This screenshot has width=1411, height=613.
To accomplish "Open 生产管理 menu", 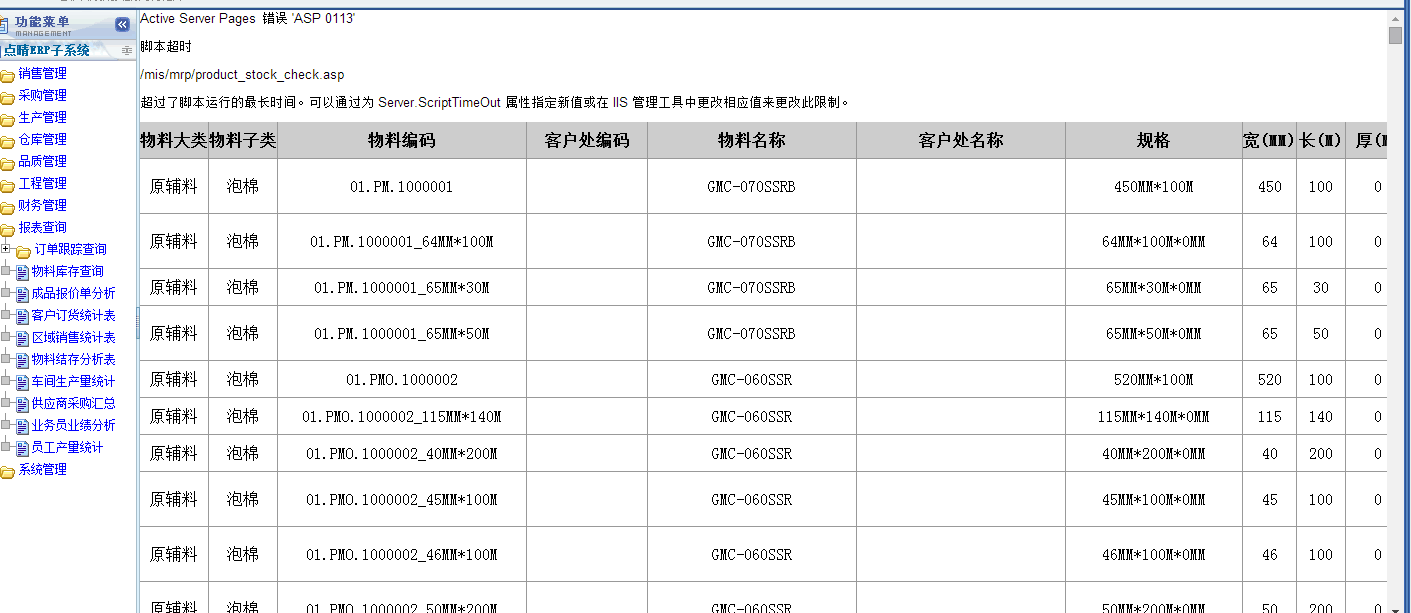I will [42, 117].
